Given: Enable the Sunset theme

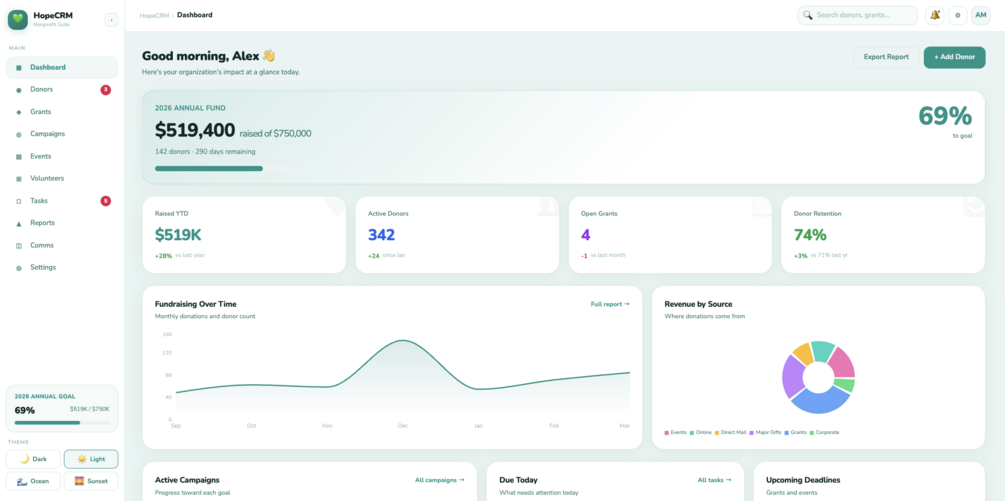Looking at the screenshot, I should click(x=91, y=481).
